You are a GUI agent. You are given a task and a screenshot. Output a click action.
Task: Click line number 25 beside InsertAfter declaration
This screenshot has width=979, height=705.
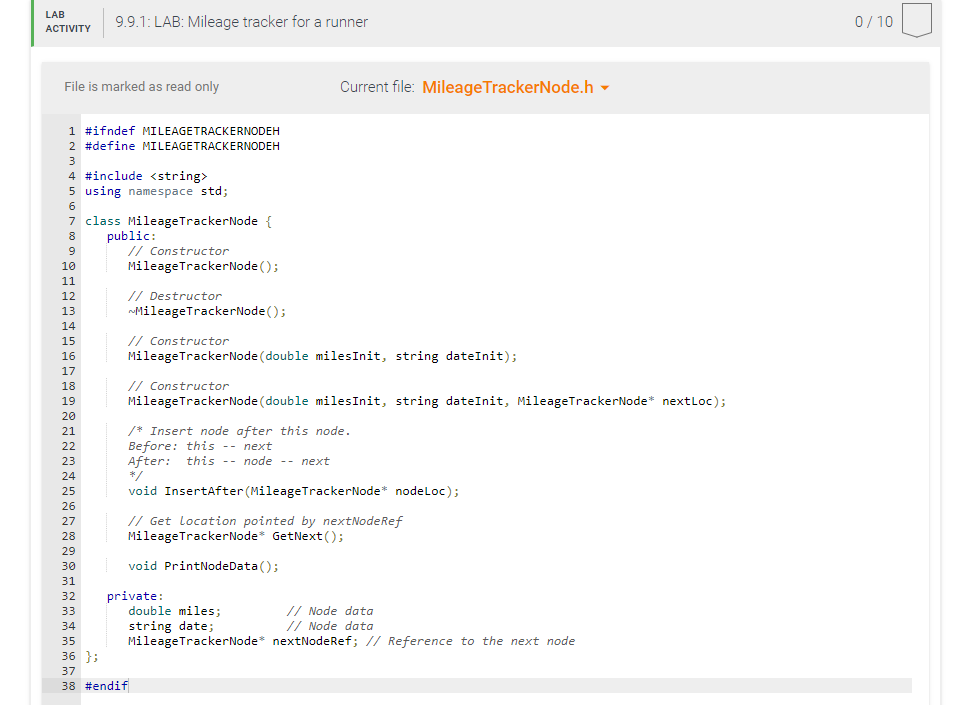pos(68,490)
